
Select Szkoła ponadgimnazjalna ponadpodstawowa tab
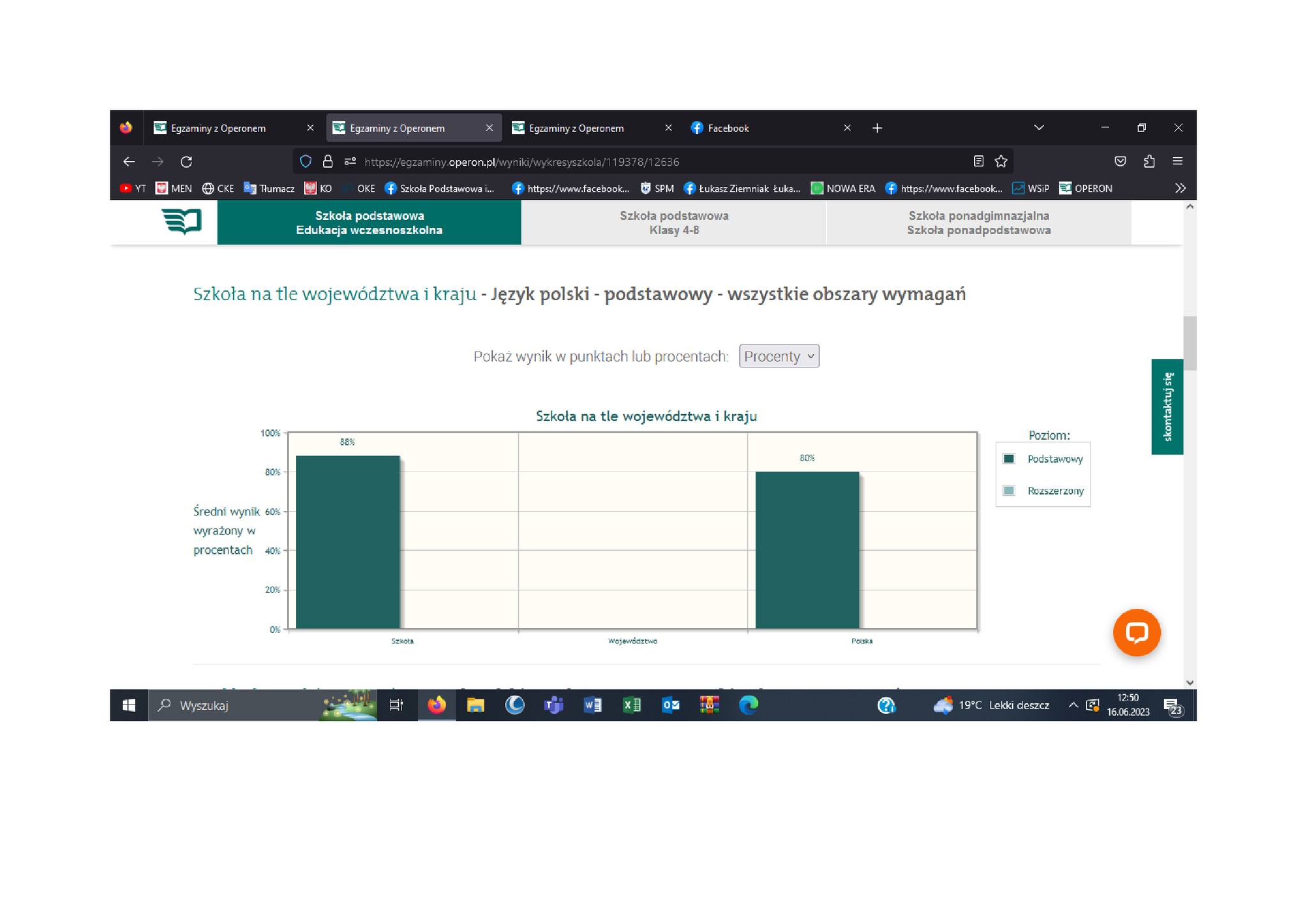pos(979,223)
